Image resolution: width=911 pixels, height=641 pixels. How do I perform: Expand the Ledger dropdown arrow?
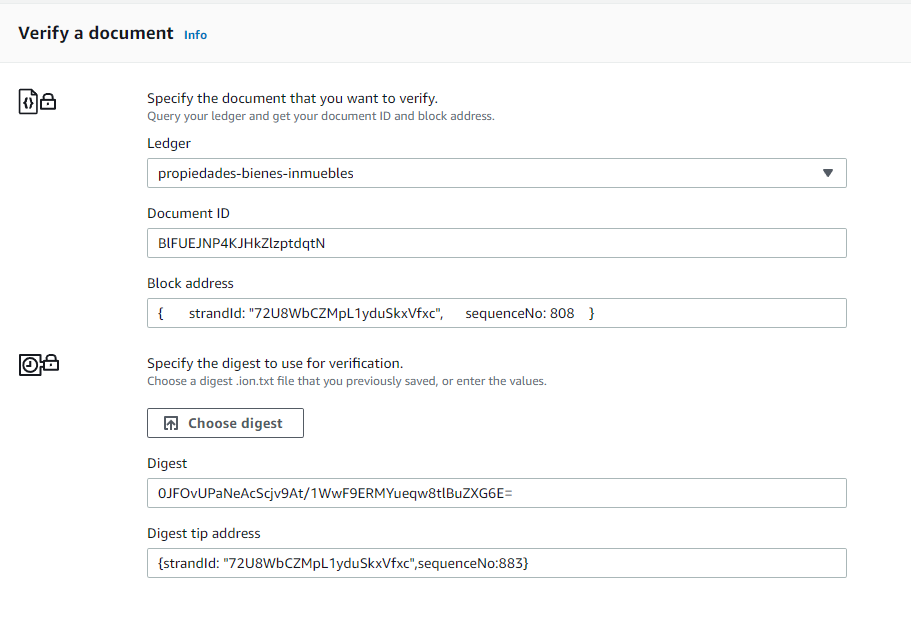(x=827, y=173)
